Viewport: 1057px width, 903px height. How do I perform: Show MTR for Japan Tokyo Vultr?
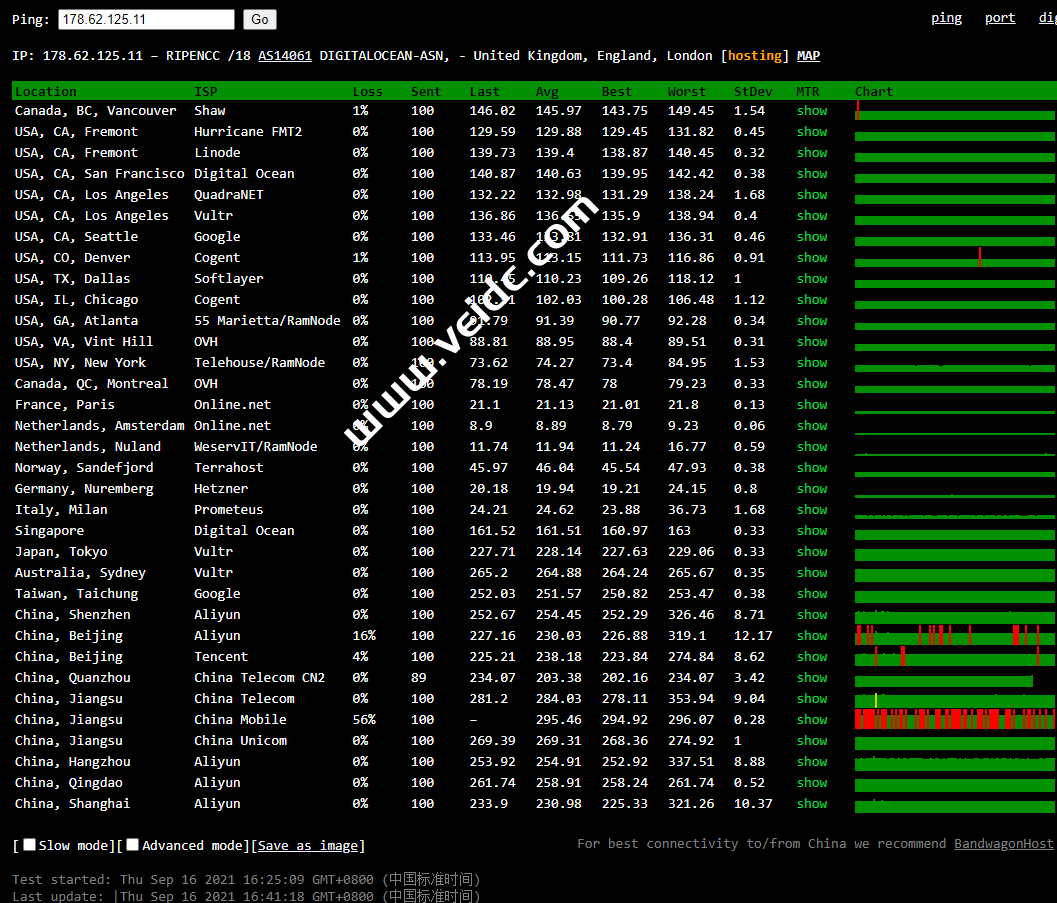(x=811, y=552)
